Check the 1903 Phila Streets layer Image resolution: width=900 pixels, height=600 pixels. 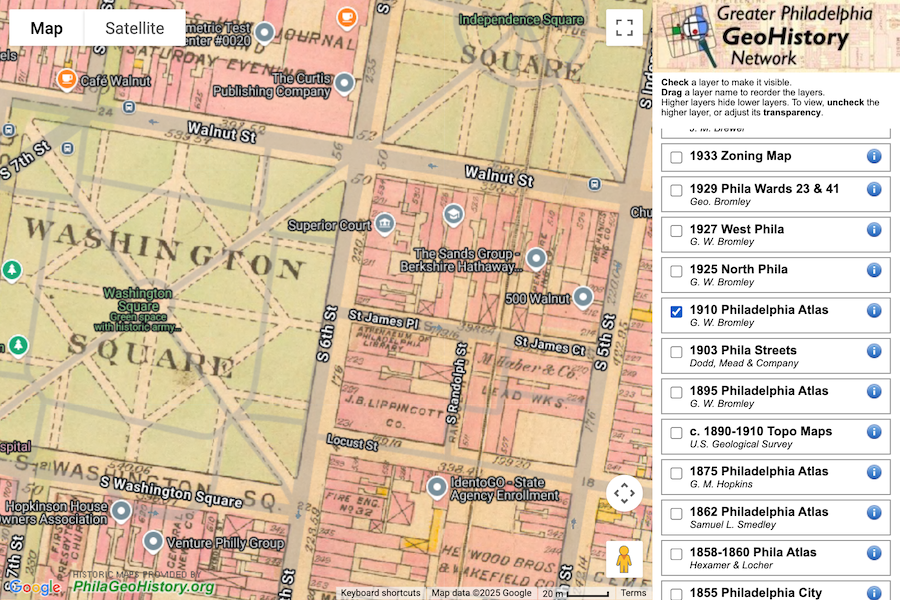677,352
